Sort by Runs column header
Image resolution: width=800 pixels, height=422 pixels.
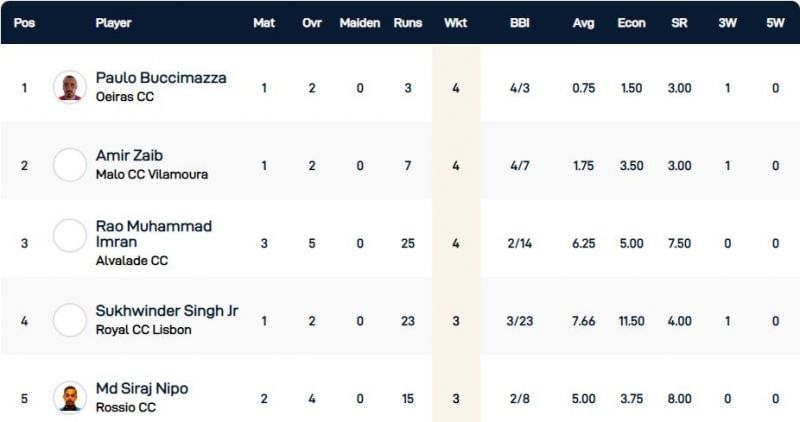[x=408, y=23]
